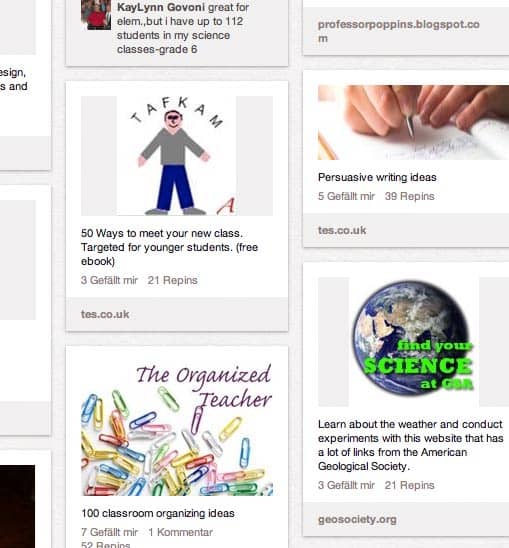Open The Organized Teacher paperclips image
Viewport: 509px width, 548px height.
[177, 428]
